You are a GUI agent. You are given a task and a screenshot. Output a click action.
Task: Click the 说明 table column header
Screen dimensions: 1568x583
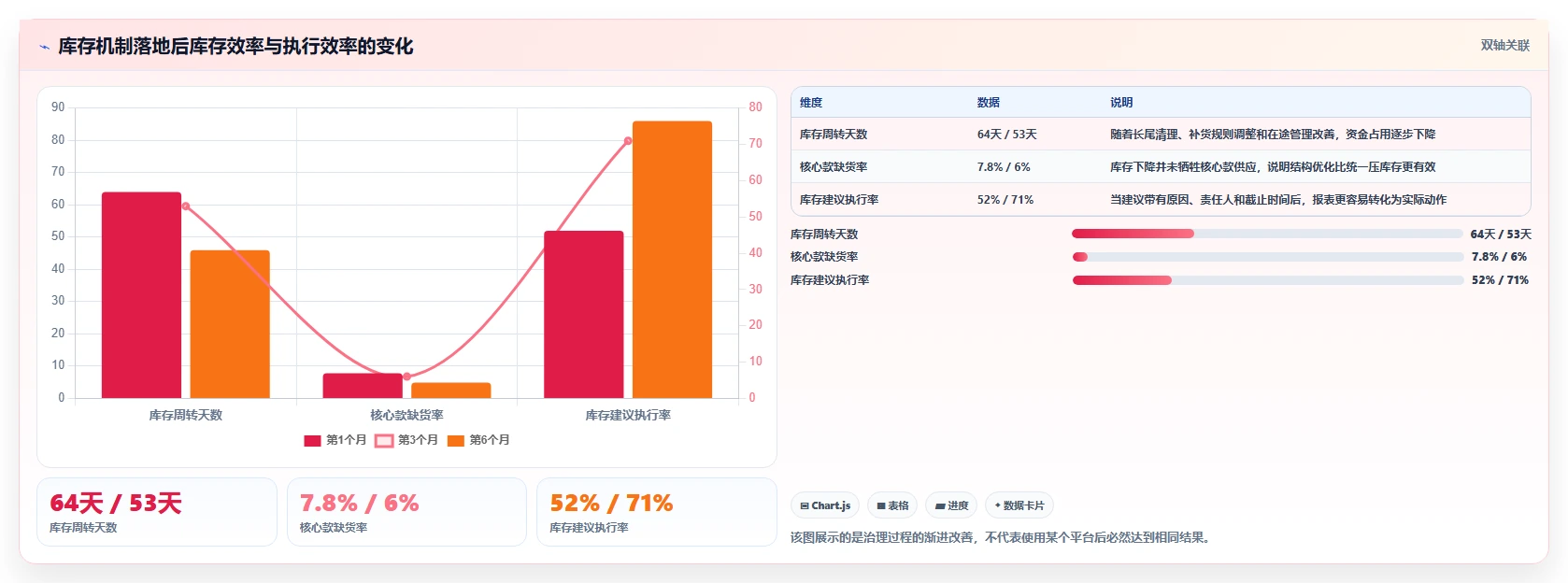[x=1121, y=103]
